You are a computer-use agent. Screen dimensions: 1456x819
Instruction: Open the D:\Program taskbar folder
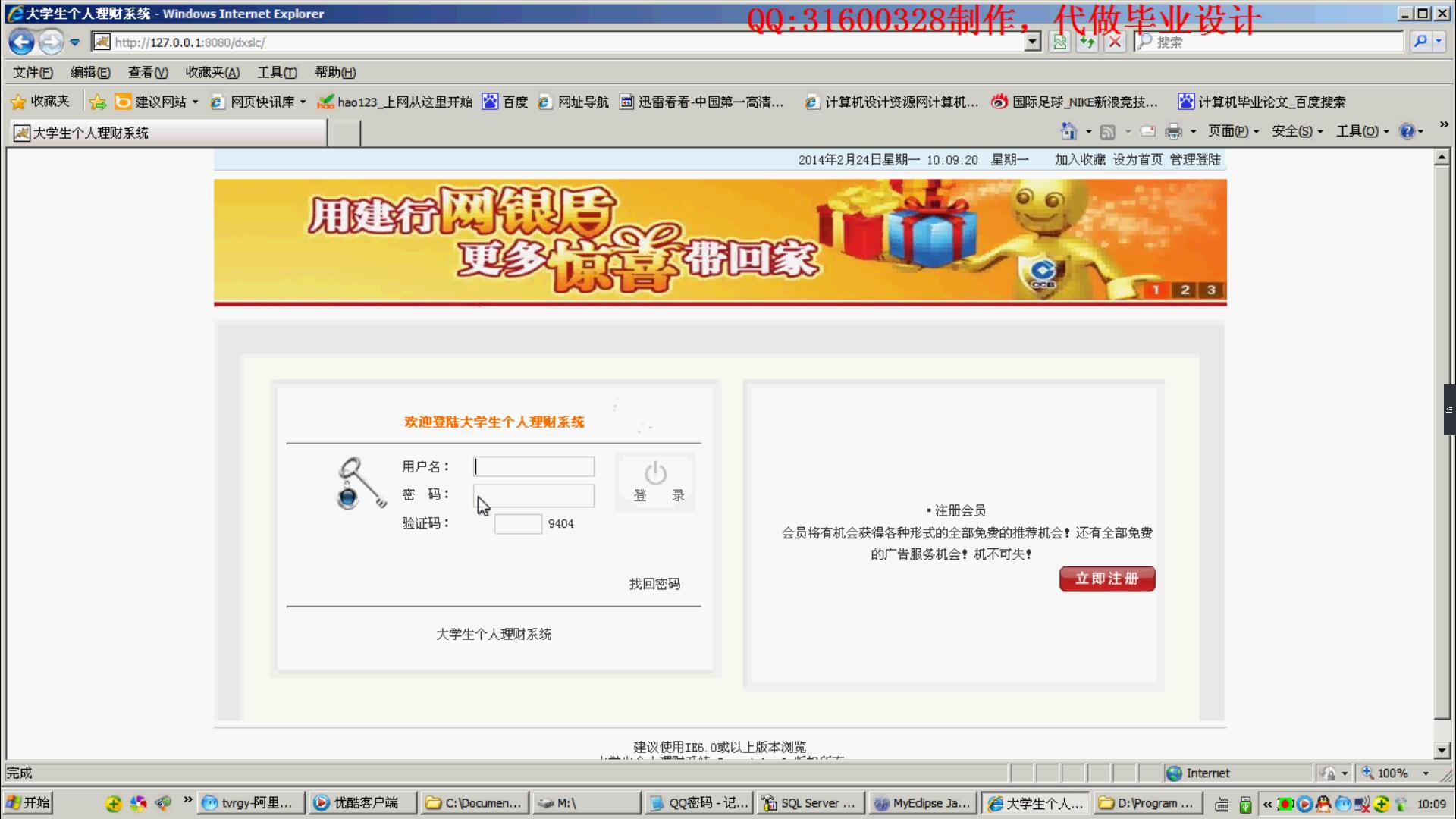pos(1147,803)
